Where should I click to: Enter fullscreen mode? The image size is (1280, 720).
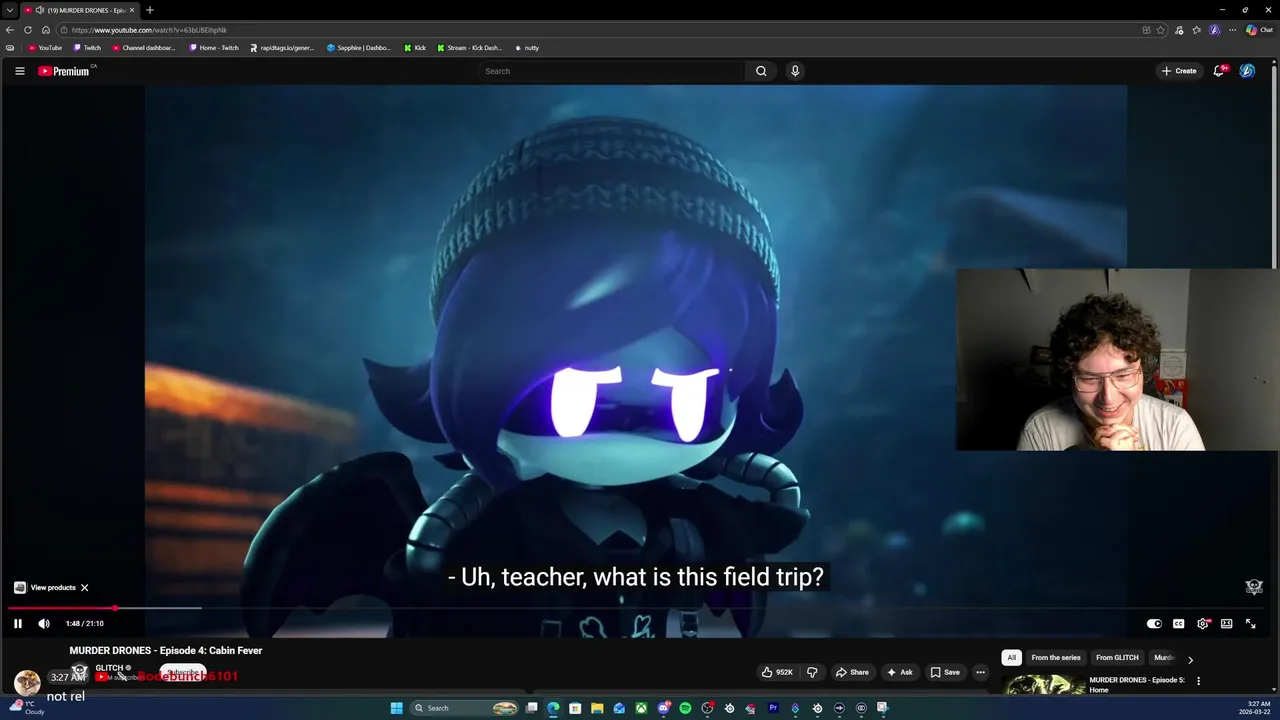[1250, 623]
